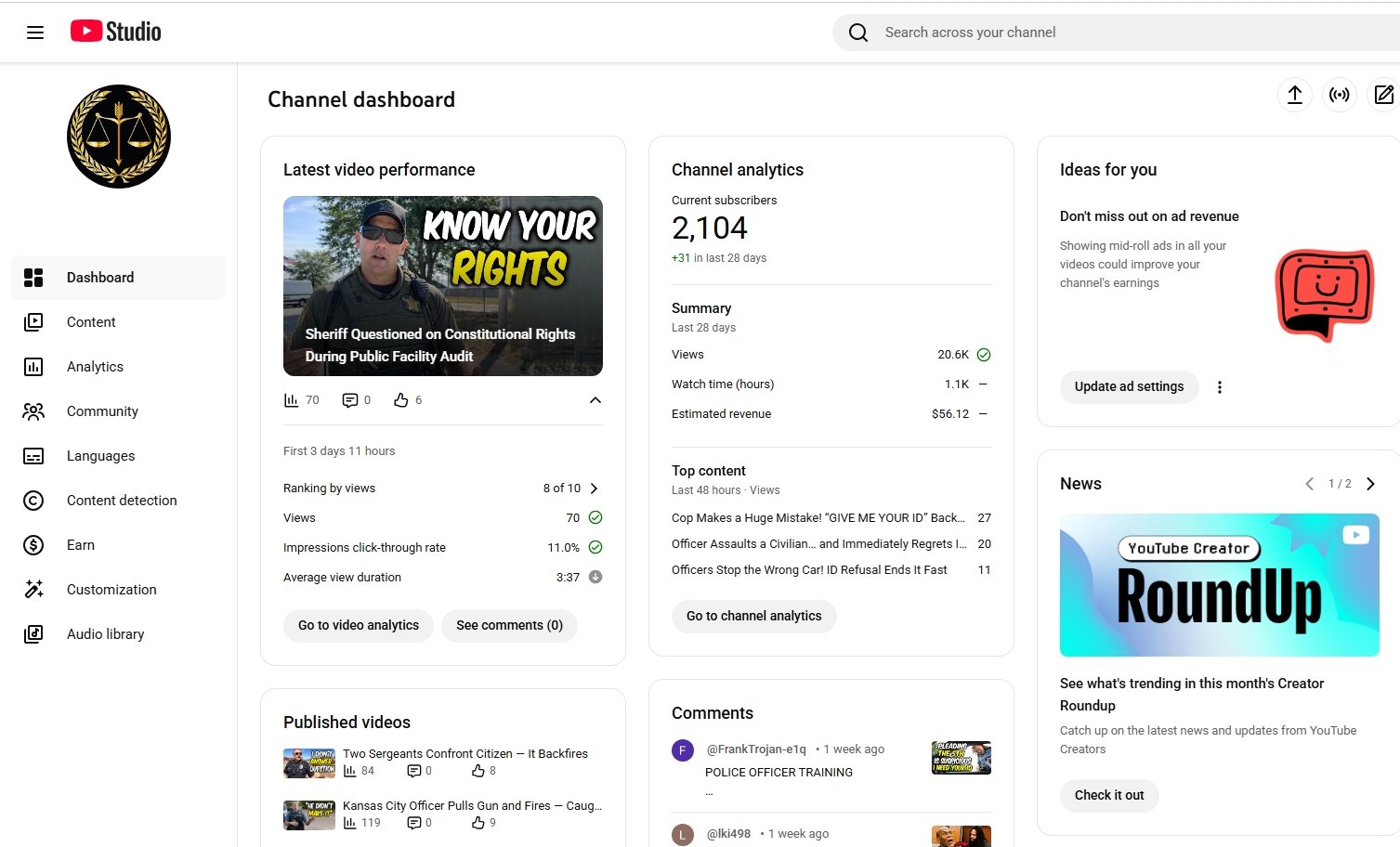1400x847 pixels.
Task: Go to previous News slide arrow
Action: 1309,484
